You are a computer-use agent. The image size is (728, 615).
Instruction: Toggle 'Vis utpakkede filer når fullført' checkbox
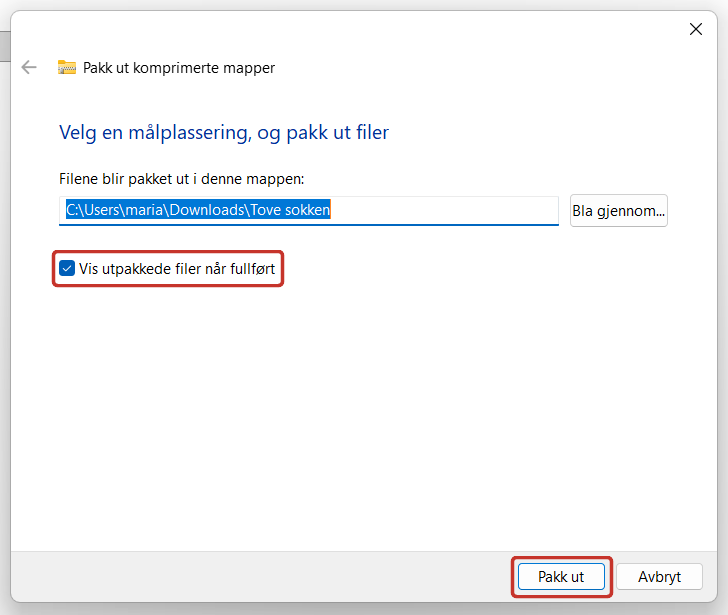(67, 268)
